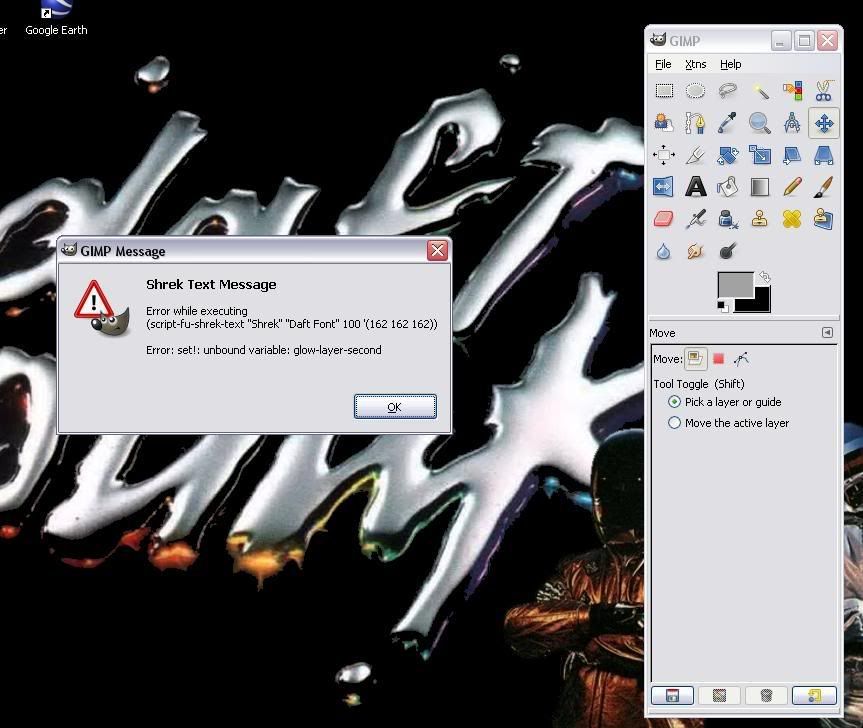Click the 'Shrek Text Message' heading

[211, 284]
